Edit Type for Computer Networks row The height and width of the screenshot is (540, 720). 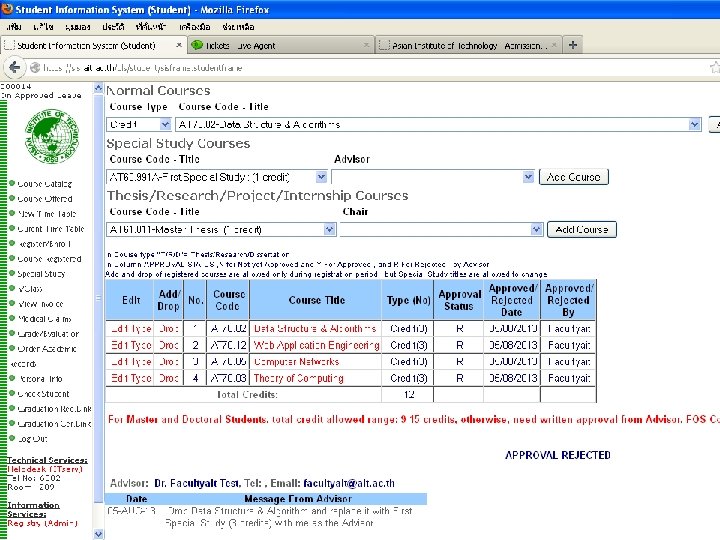[131, 362]
